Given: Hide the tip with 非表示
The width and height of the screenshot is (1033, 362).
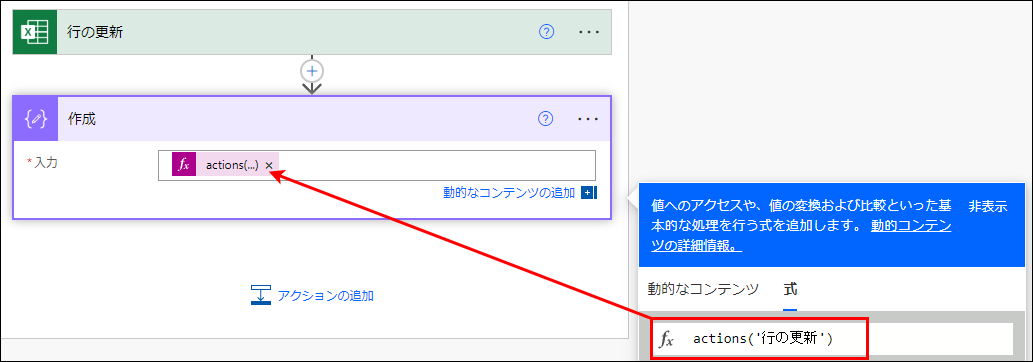Looking at the screenshot, I should (x=988, y=206).
